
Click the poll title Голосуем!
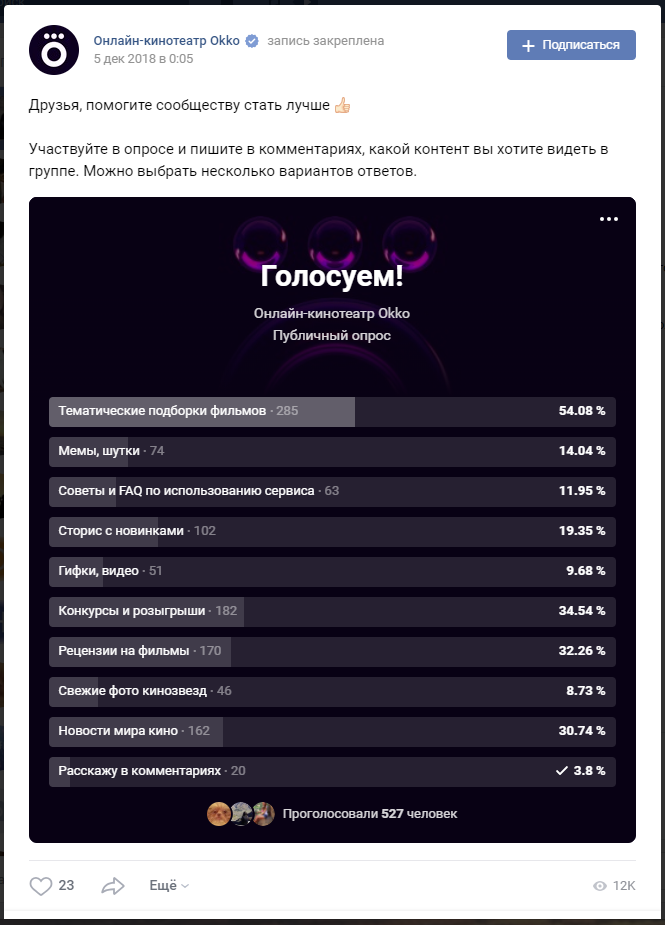331,276
